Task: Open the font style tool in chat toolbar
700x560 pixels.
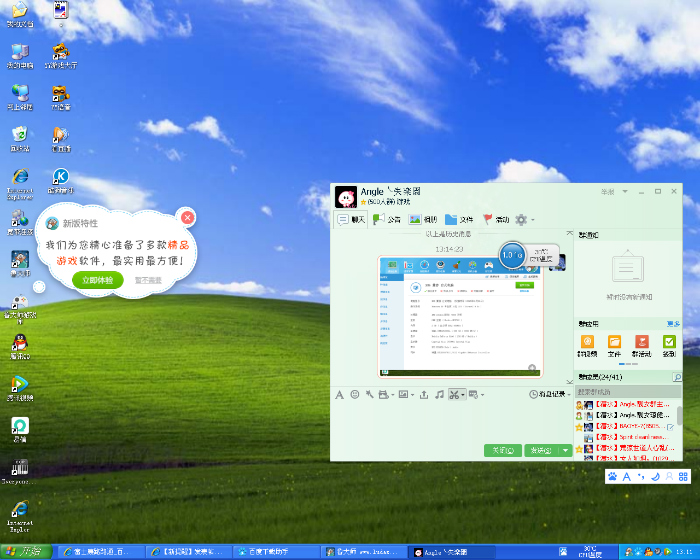Action: pos(339,394)
